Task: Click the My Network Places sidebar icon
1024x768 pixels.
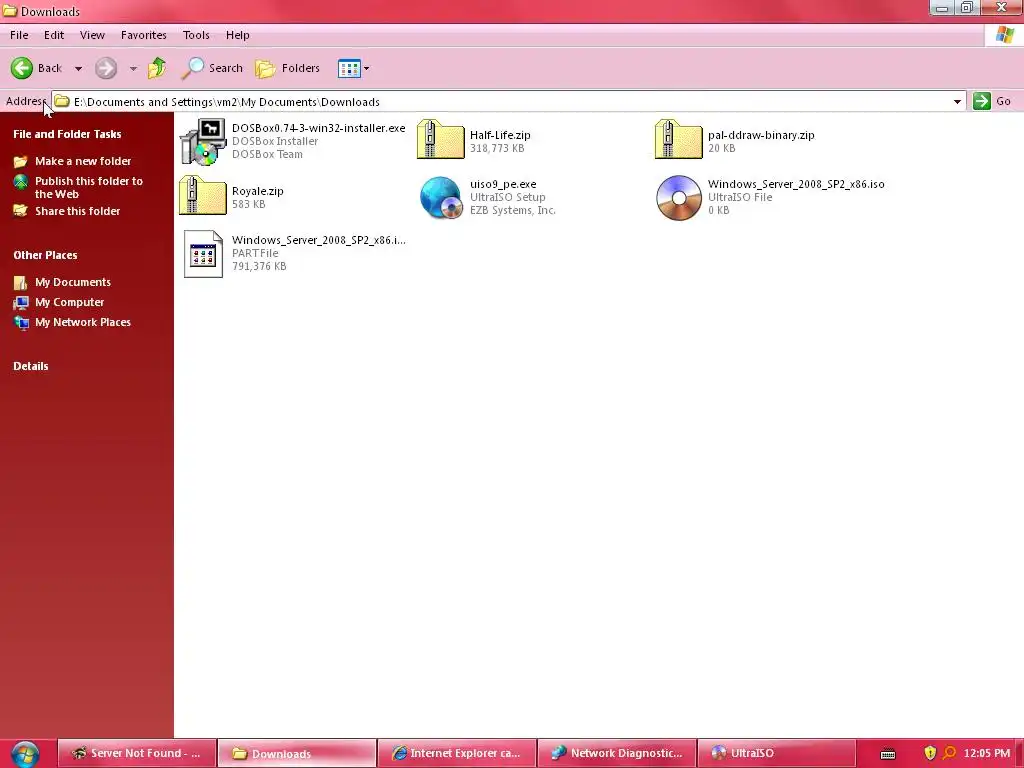Action: [21, 323]
